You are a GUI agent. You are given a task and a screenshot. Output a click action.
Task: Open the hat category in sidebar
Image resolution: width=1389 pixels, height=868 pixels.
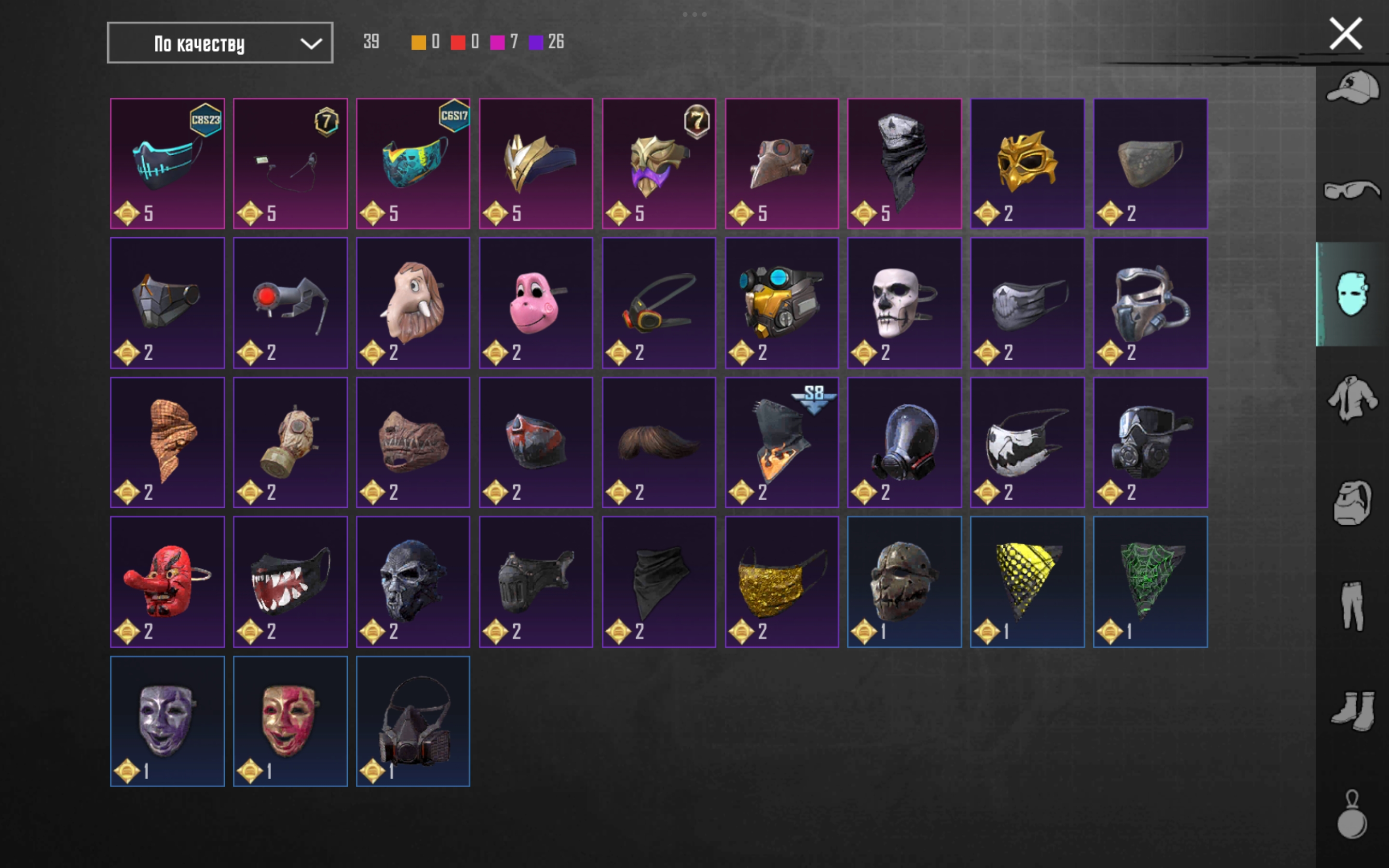click(1352, 87)
